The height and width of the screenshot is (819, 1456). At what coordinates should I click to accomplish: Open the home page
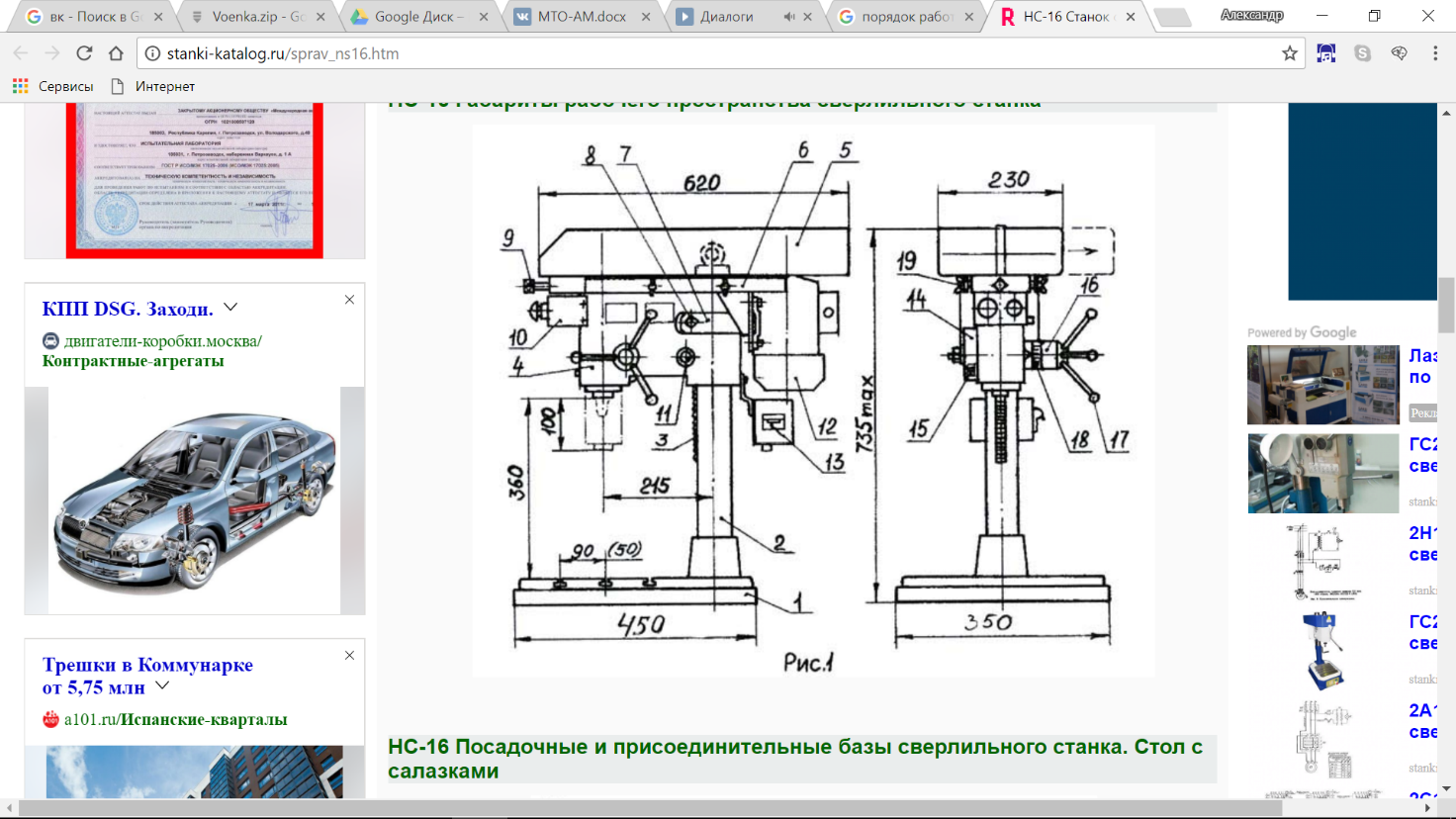[116, 53]
